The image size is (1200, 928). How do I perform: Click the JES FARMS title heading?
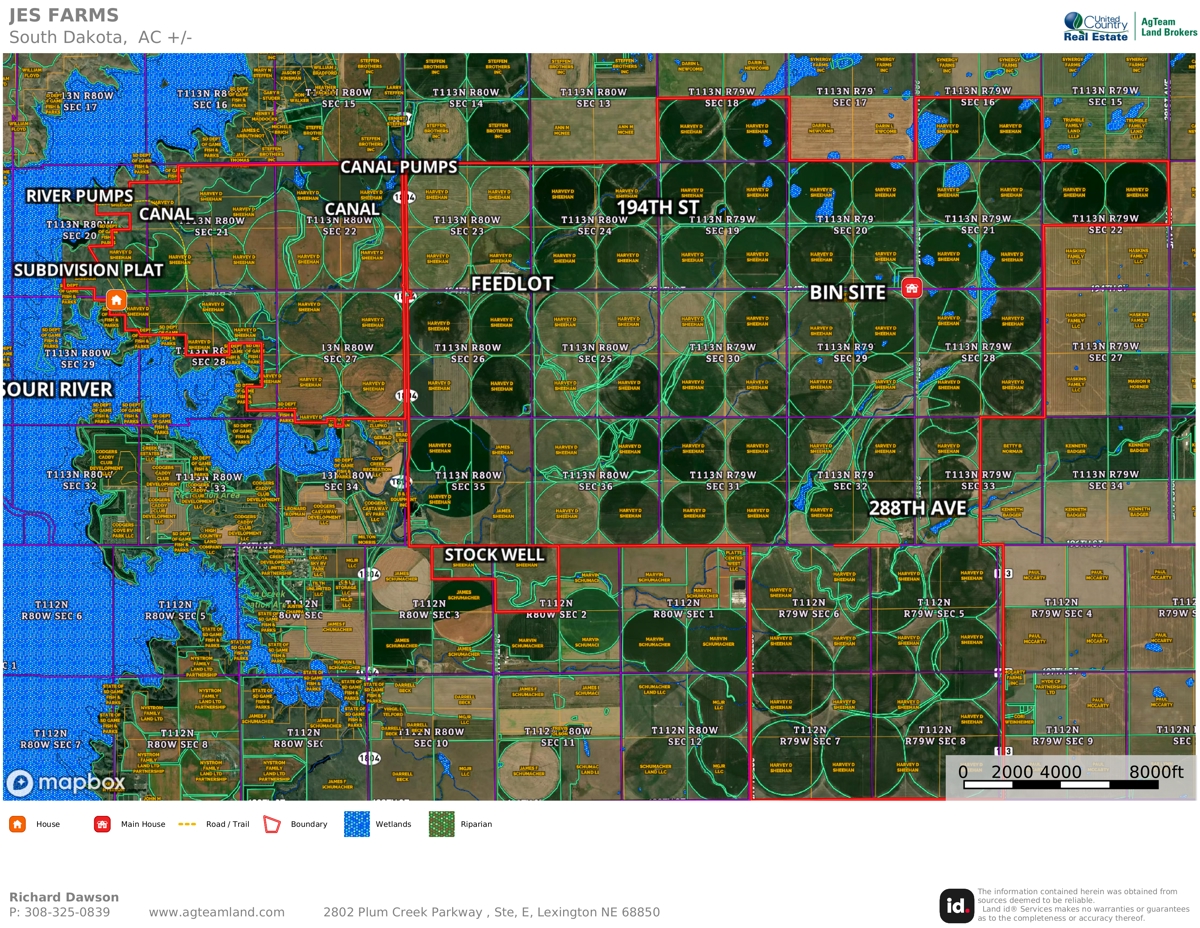[64, 16]
